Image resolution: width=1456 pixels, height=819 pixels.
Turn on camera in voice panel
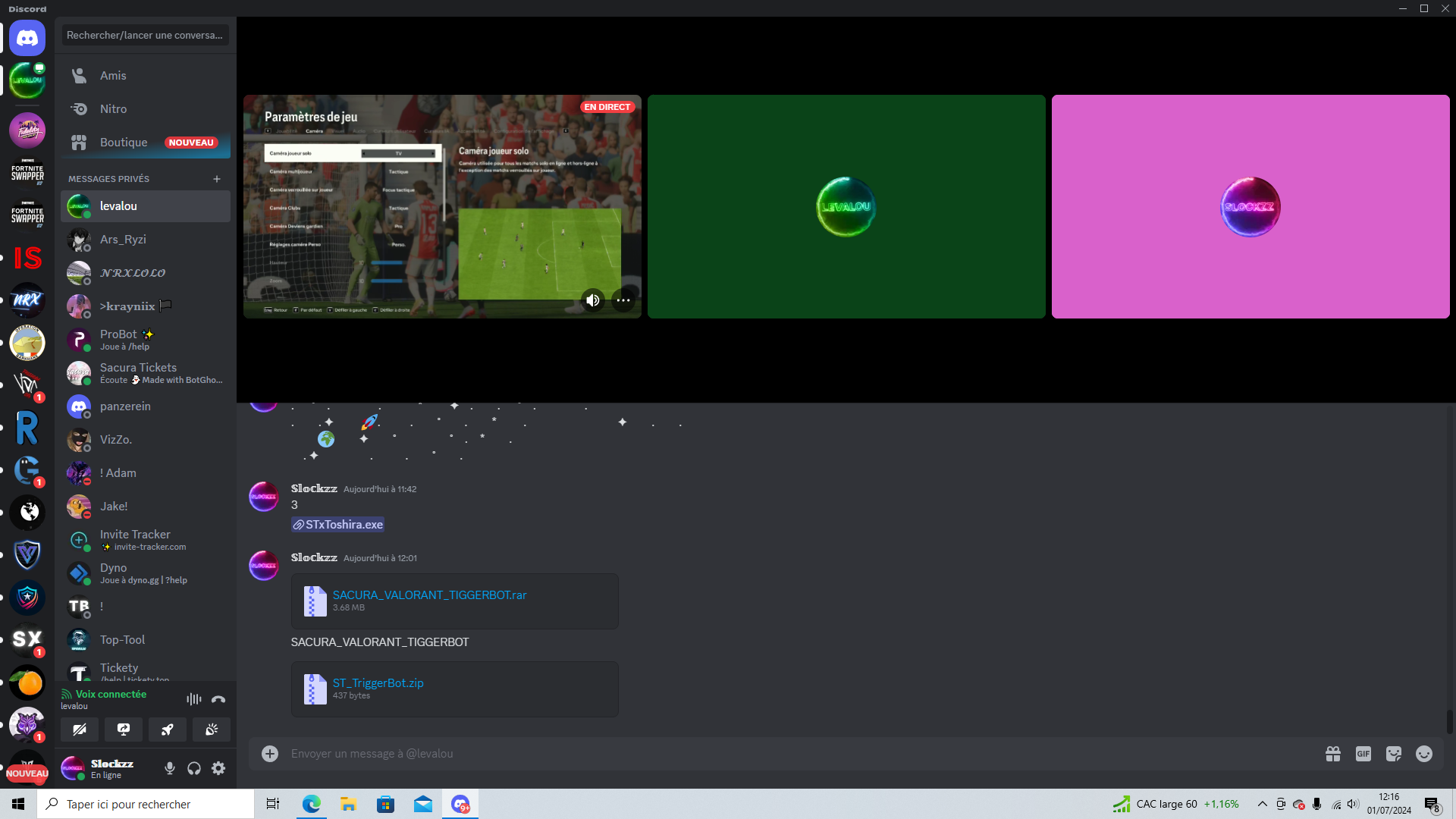80,730
